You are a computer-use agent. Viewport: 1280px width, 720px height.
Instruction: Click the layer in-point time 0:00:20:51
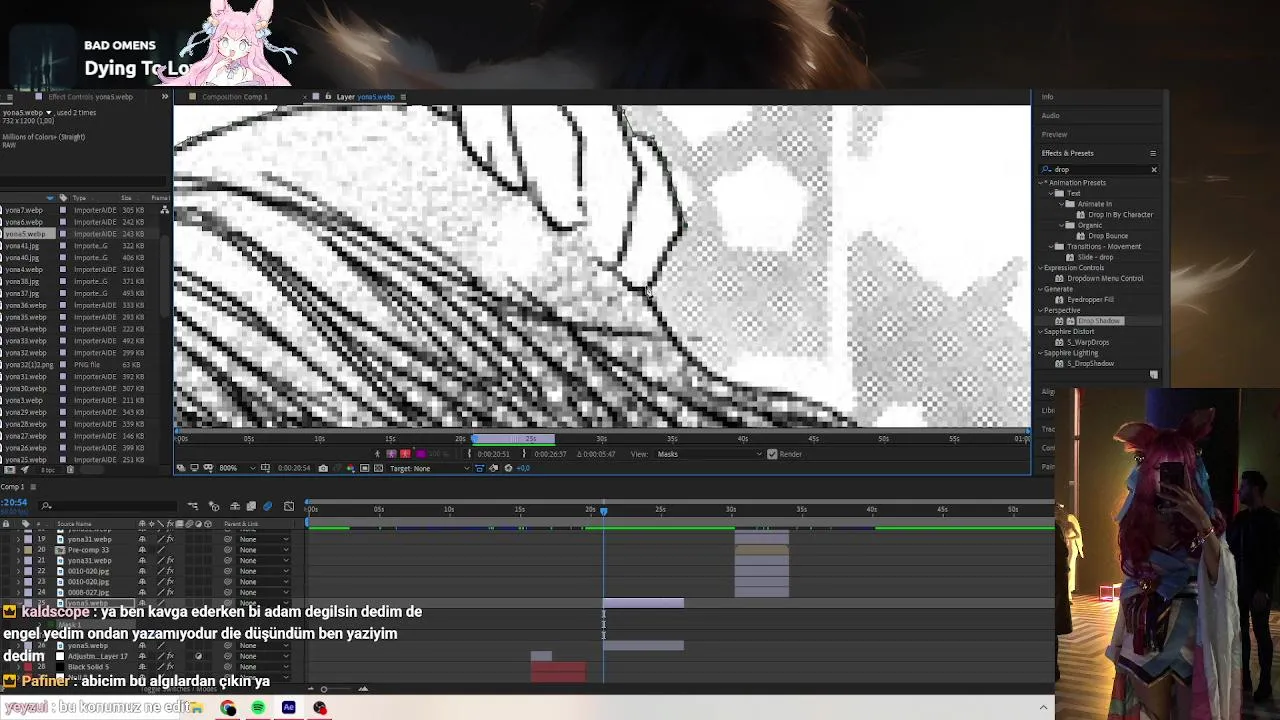492,454
